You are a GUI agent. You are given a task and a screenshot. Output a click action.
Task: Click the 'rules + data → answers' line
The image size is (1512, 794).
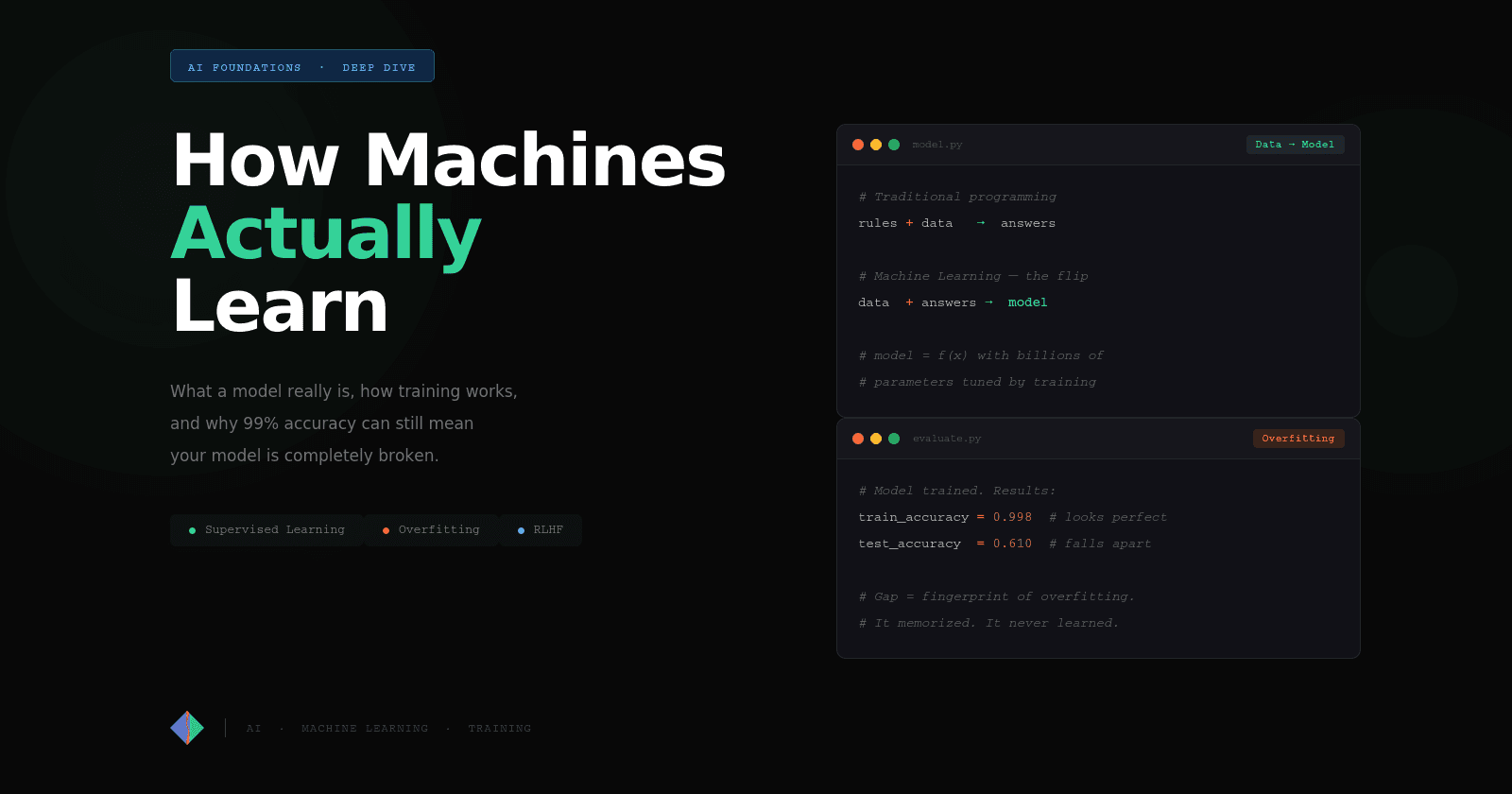pyautogui.click(x=957, y=223)
